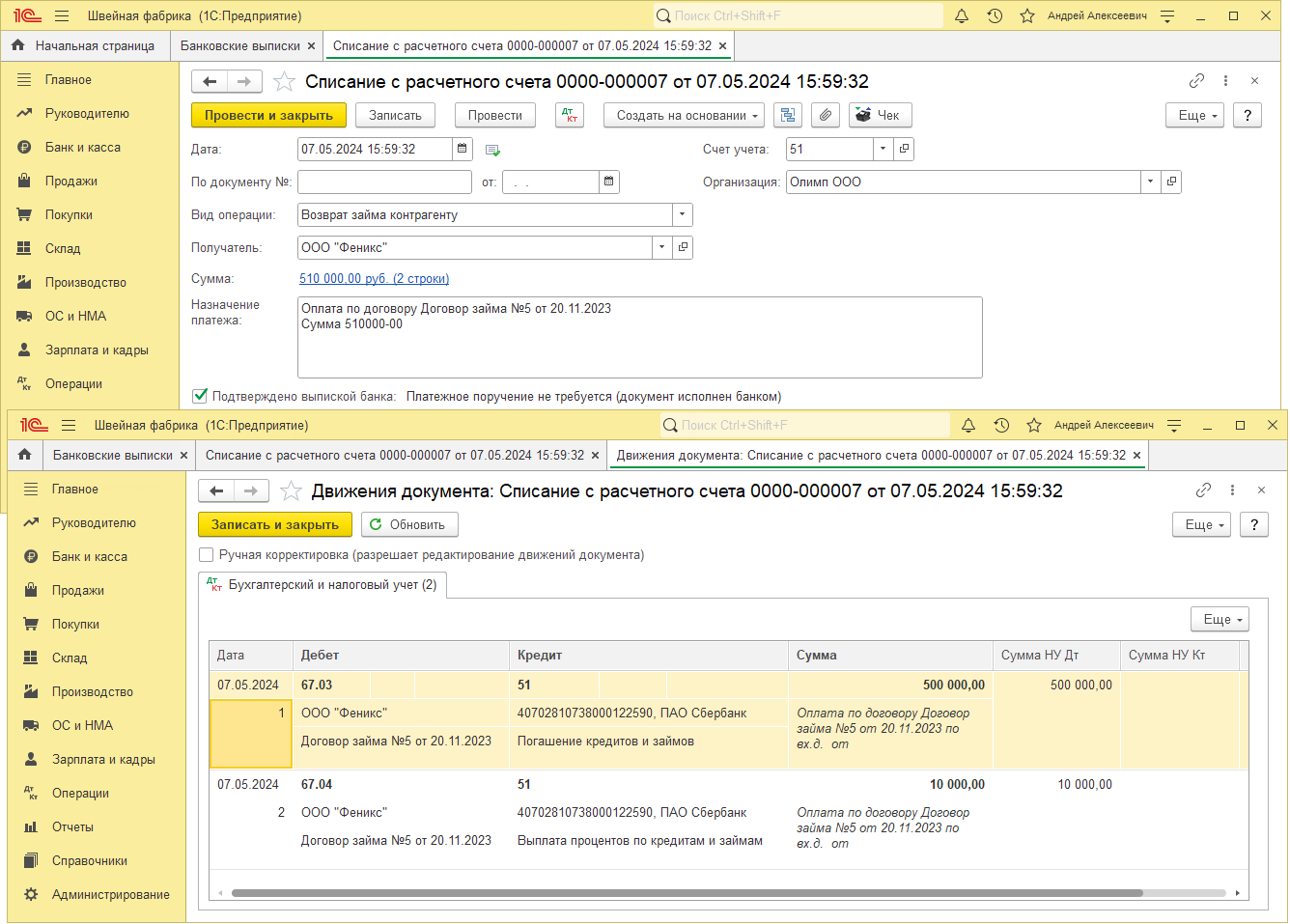Open Получатель card with open button
This screenshot has width=1290, height=924.
click(x=683, y=247)
